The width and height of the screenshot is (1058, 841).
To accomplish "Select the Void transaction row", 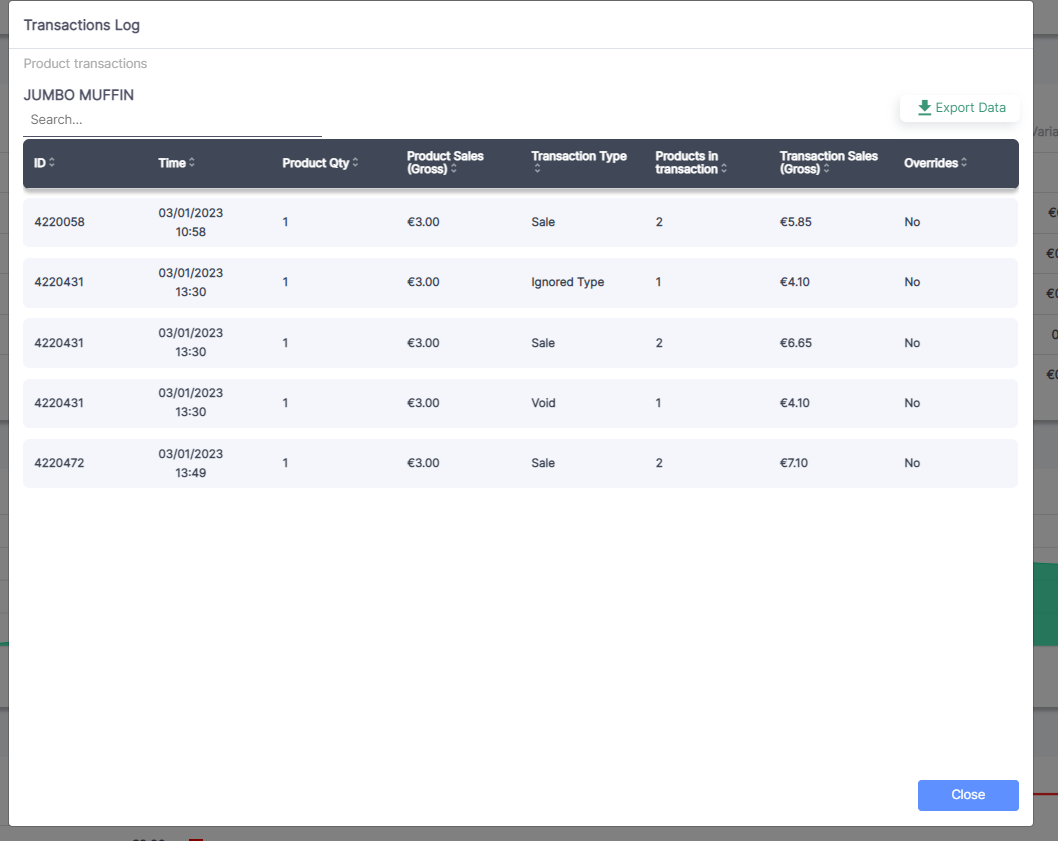I will coord(519,403).
